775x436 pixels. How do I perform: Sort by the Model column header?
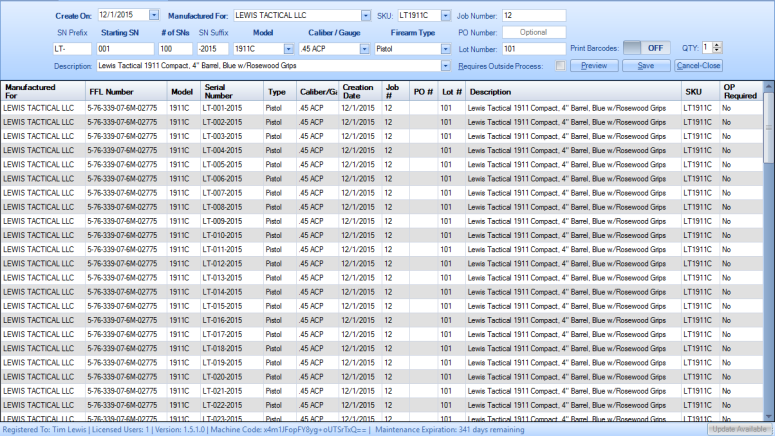click(183, 91)
